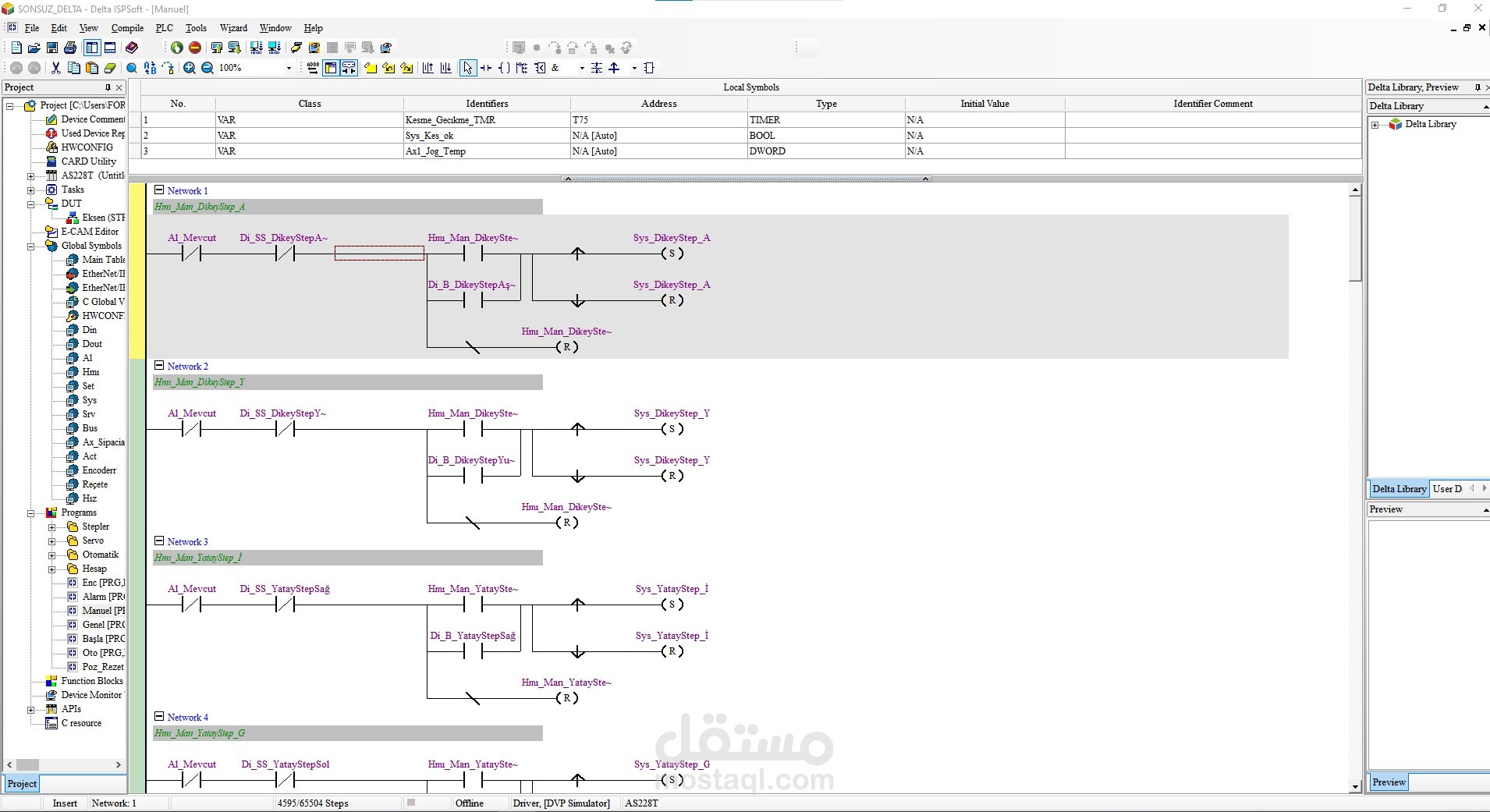This screenshot has height=812, width=1490.
Task: Open the File menu
Action: (32, 27)
